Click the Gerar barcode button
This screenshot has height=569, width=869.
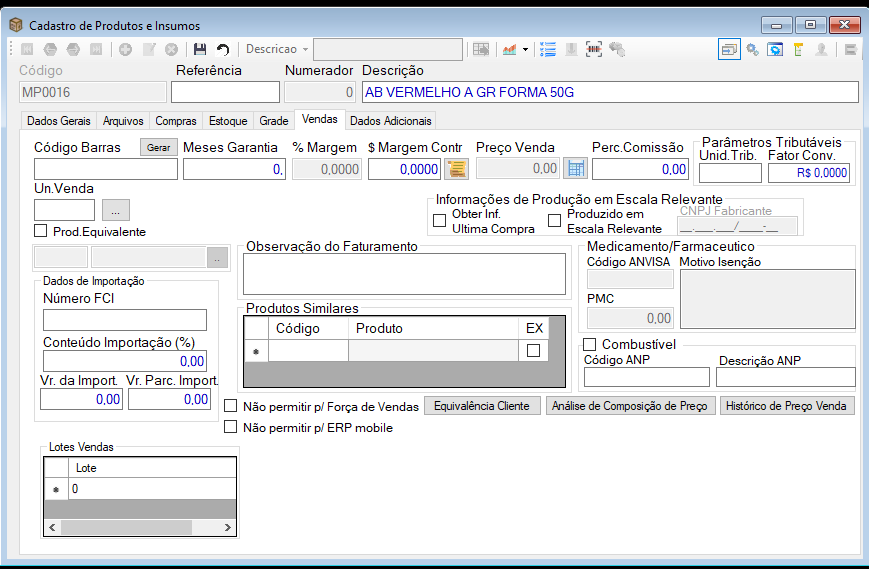[x=159, y=147]
